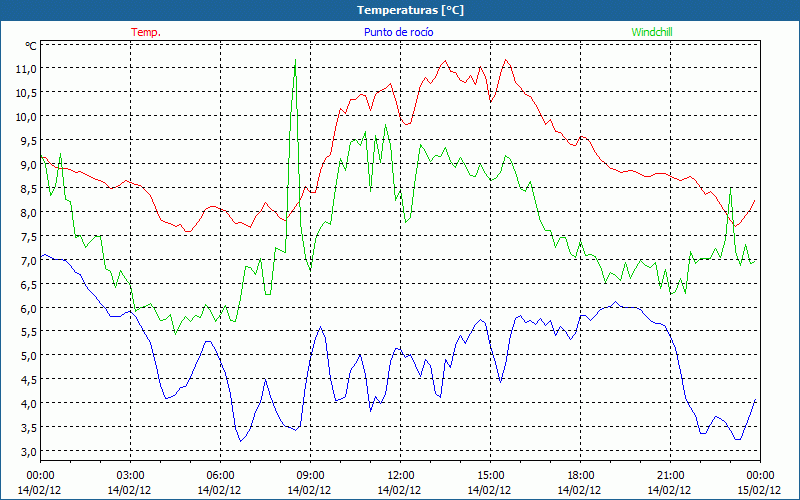Click the '10,0' y-axis value

click(26, 117)
